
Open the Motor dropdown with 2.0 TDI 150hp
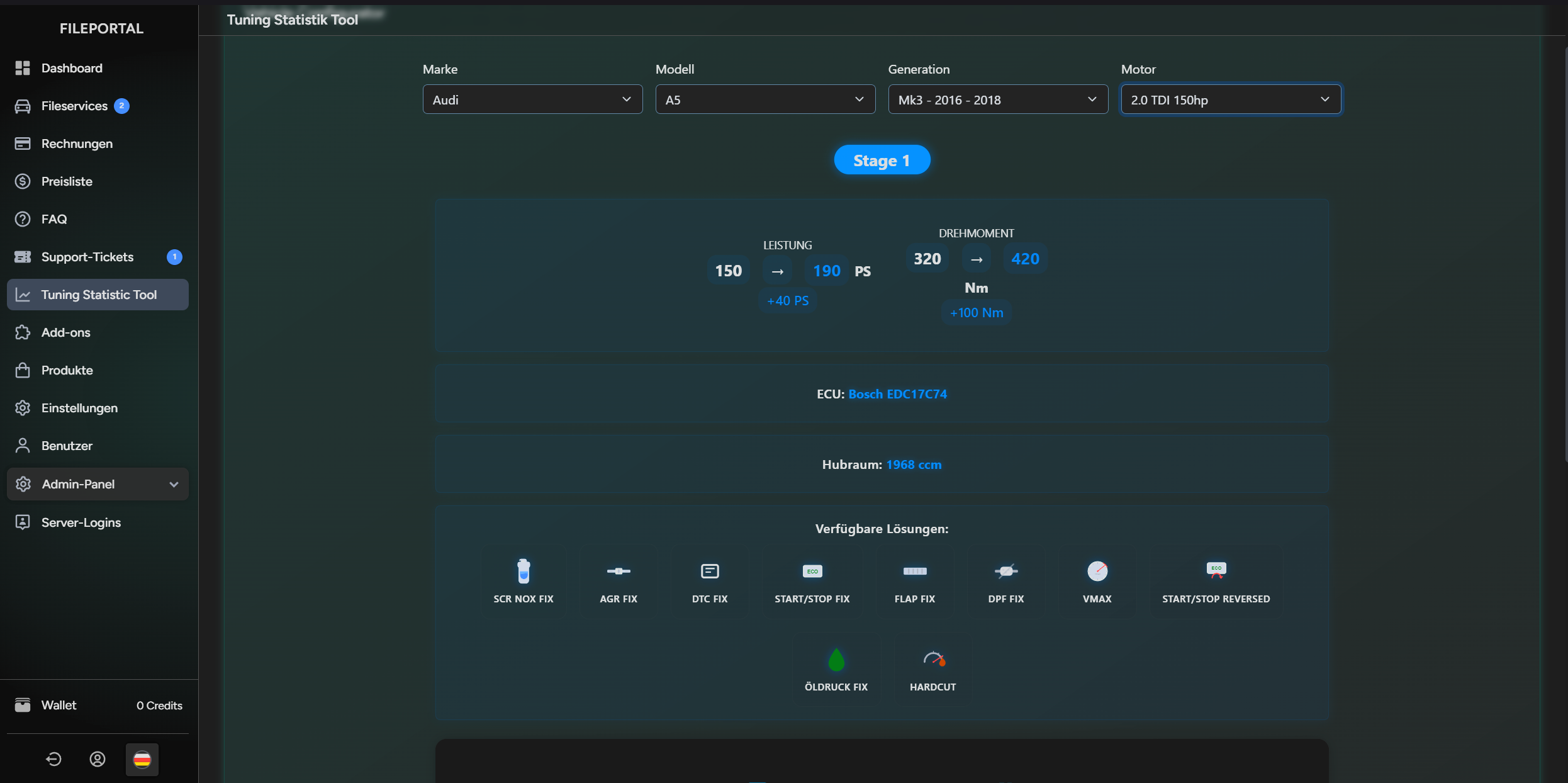pos(1230,99)
